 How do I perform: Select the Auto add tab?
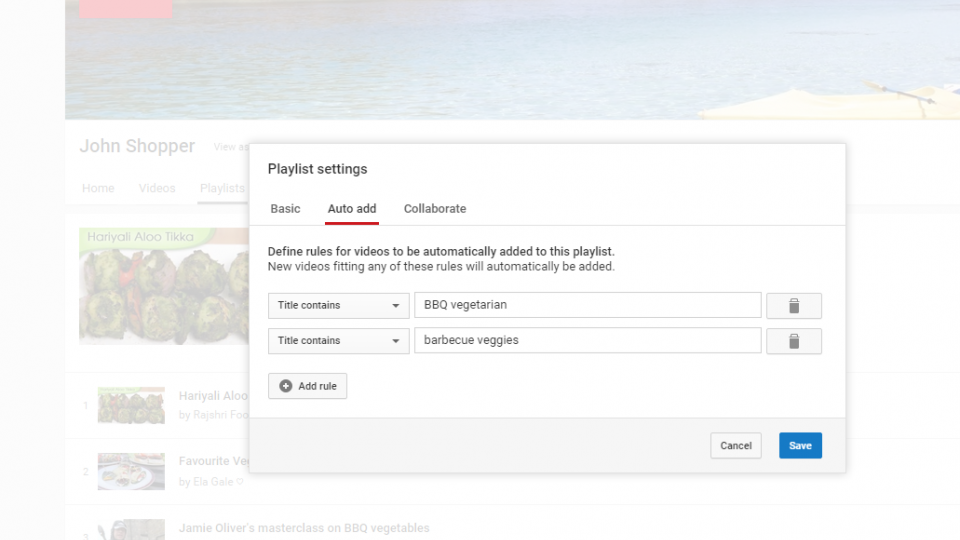point(352,209)
